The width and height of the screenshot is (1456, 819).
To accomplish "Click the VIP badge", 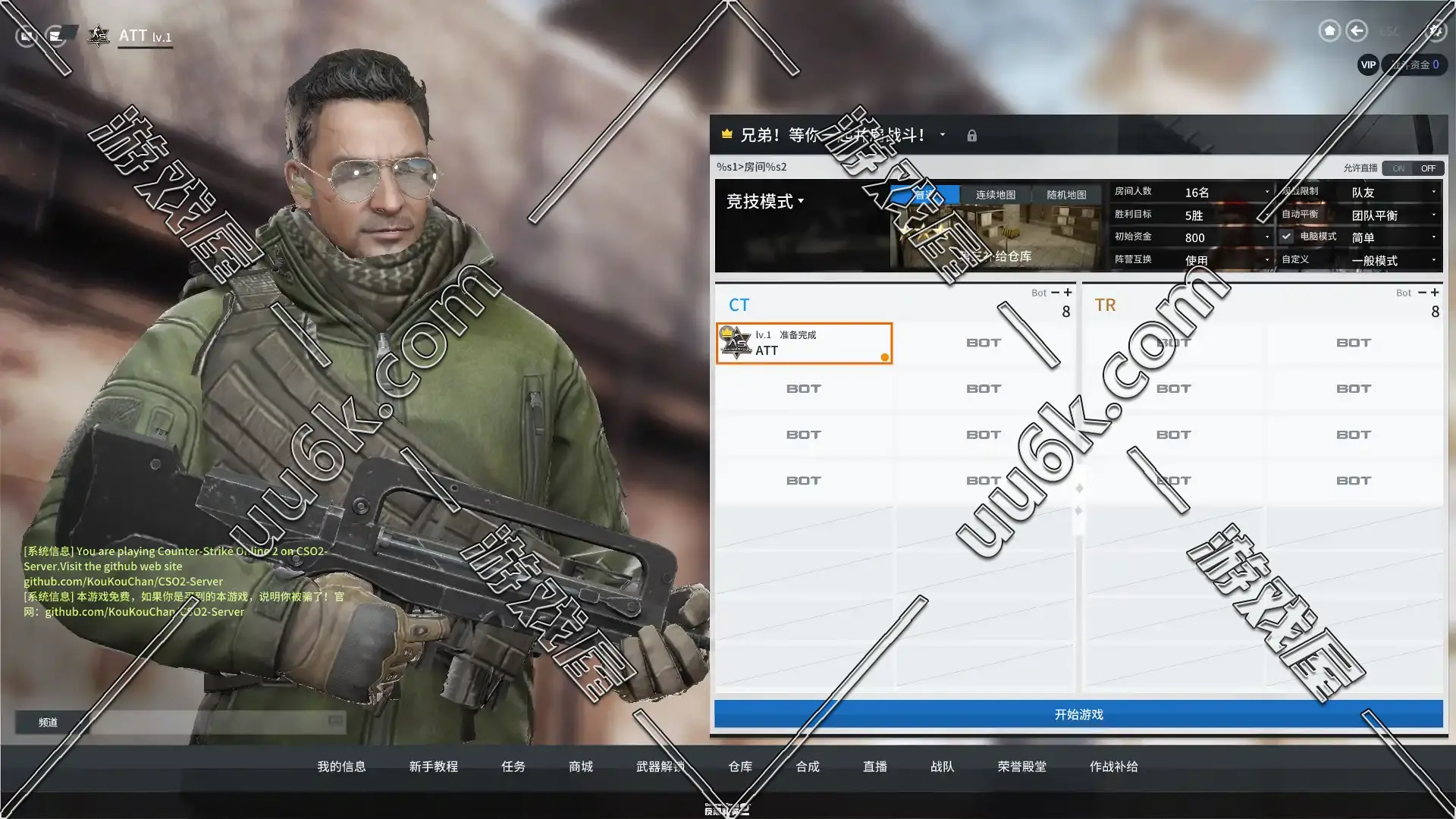I will click(1368, 64).
